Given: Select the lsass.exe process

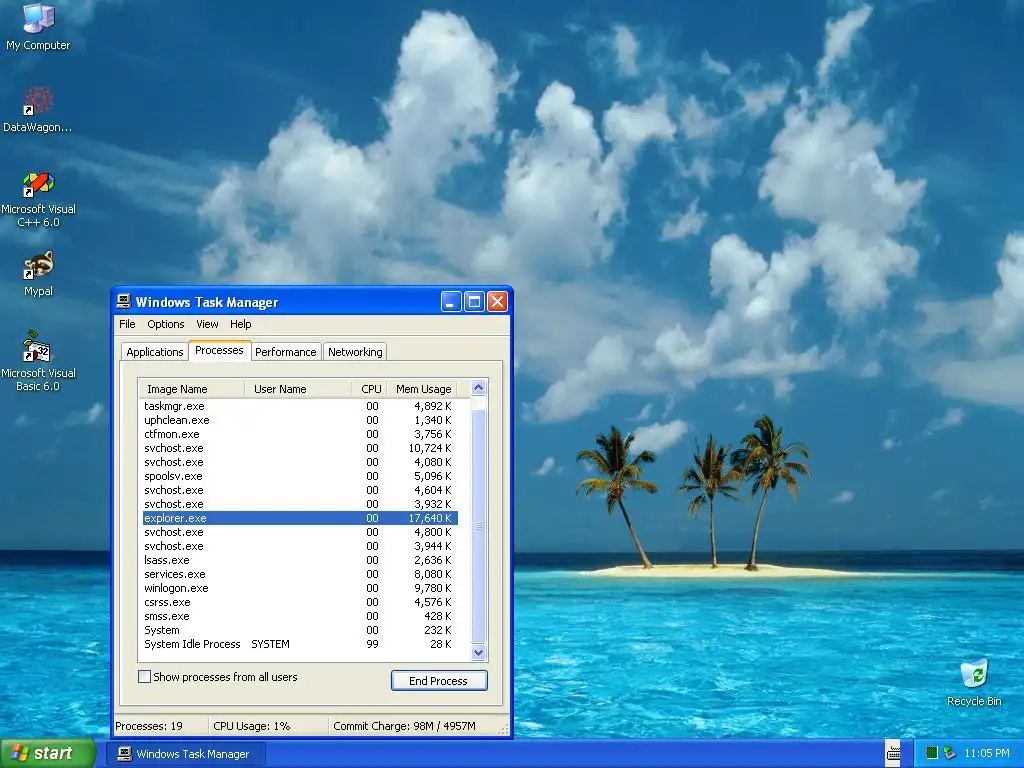Looking at the screenshot, I should tap(300, 560).
